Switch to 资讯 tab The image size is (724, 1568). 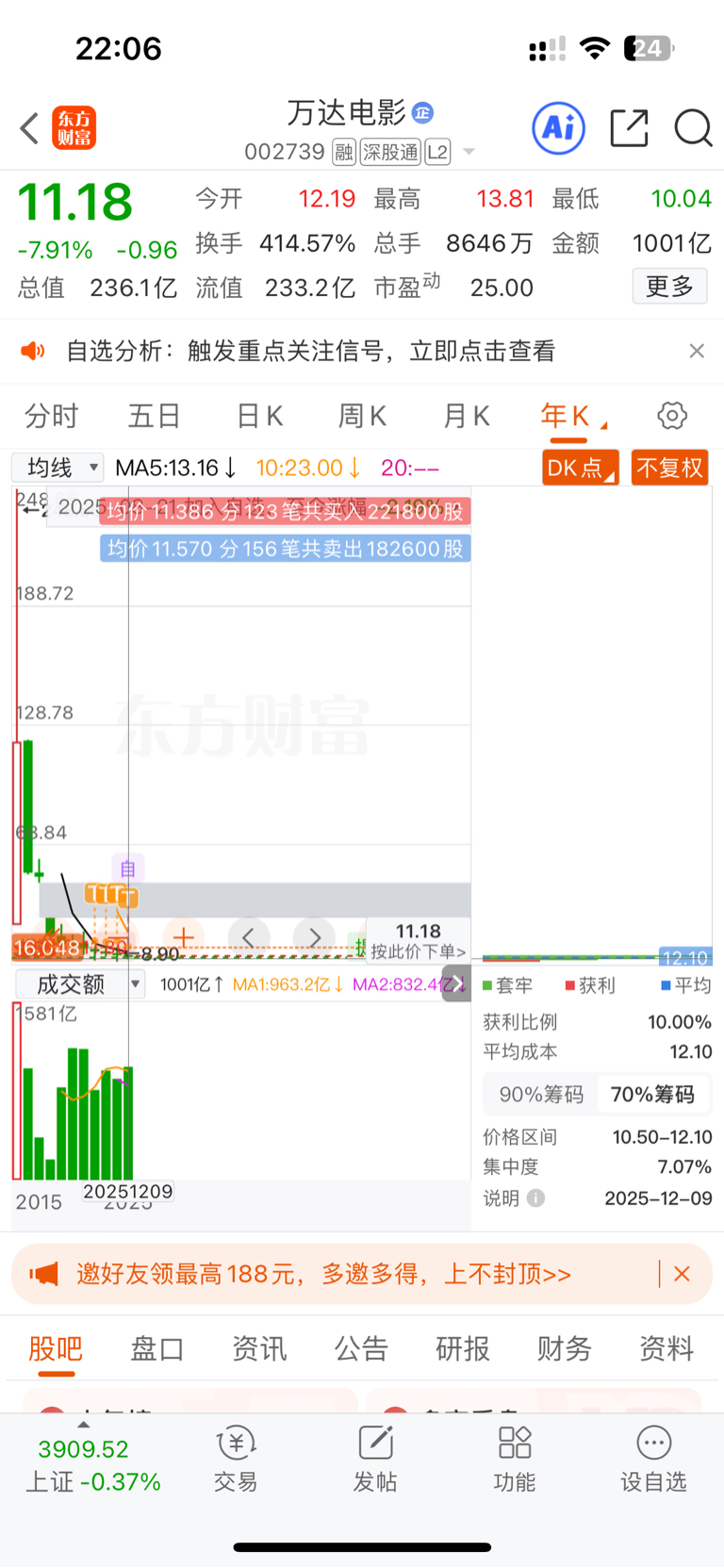pyautogui.click(x=259, y=1349)
